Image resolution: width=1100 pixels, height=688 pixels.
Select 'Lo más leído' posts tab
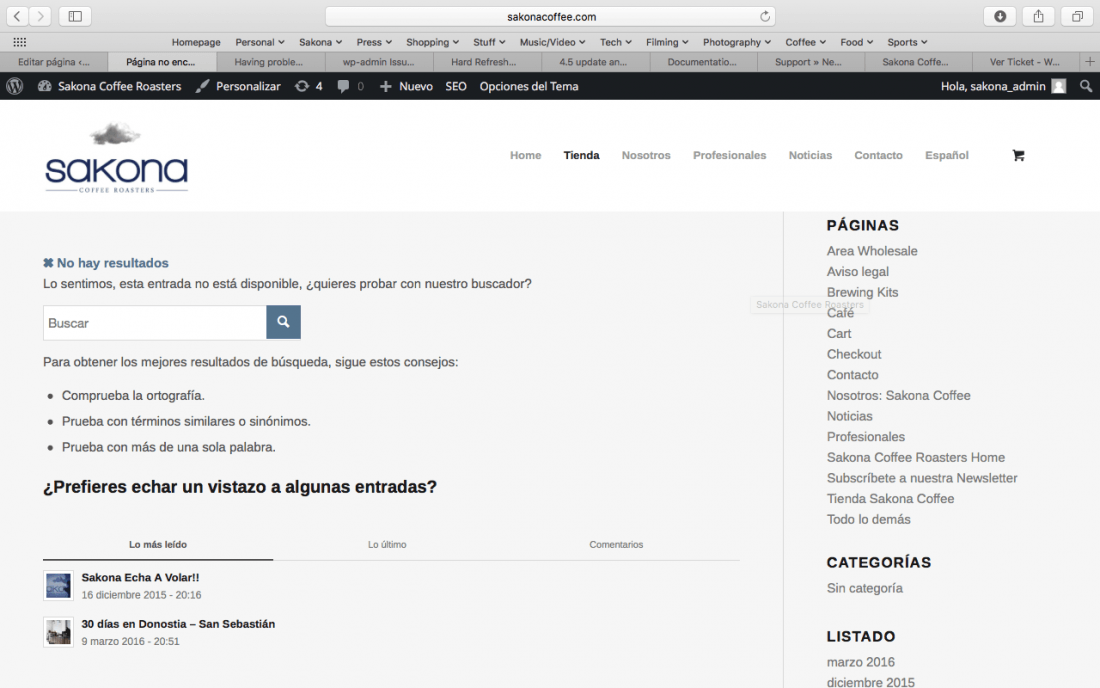coord(158,544)
